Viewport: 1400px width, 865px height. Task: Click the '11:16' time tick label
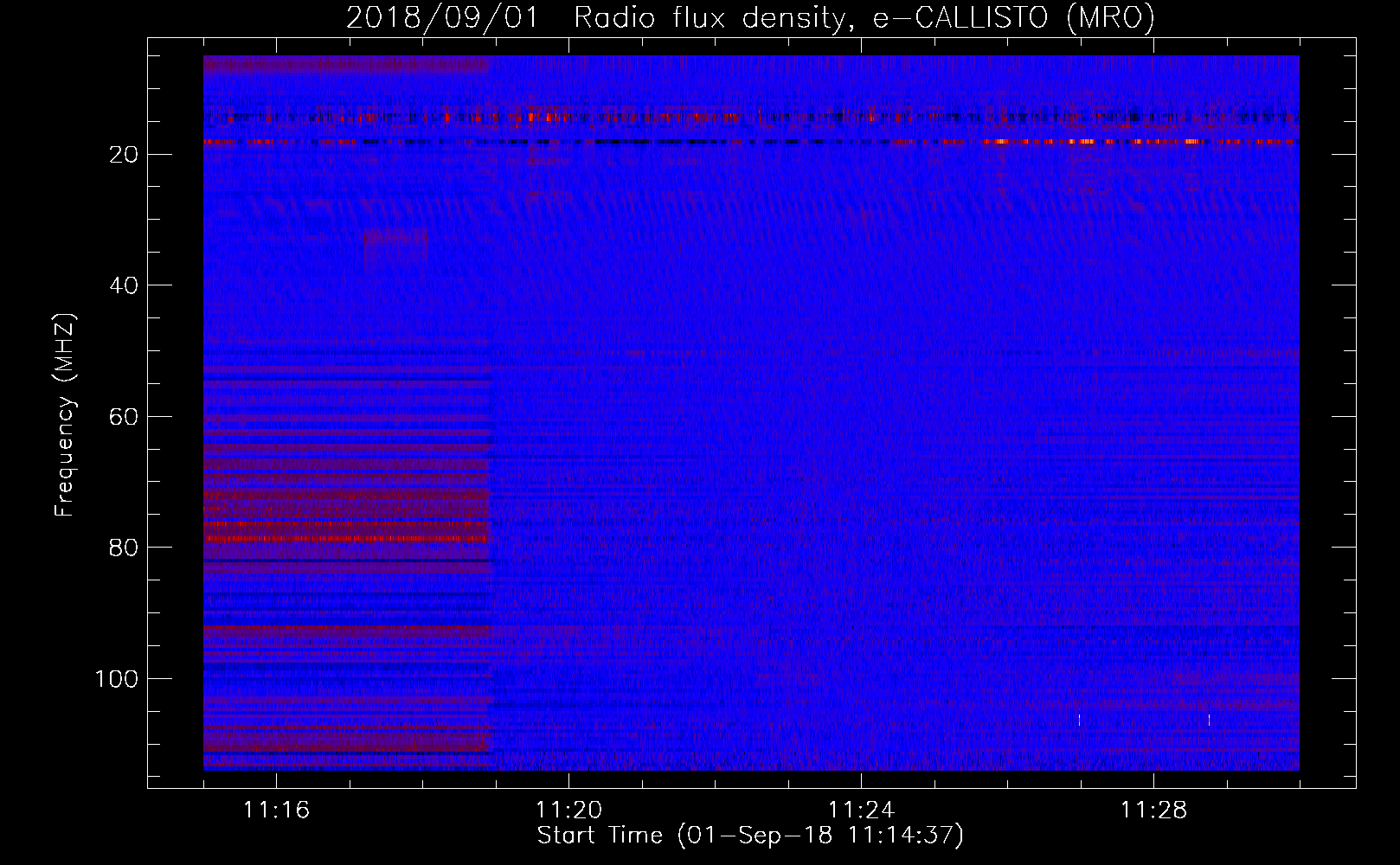276,810
